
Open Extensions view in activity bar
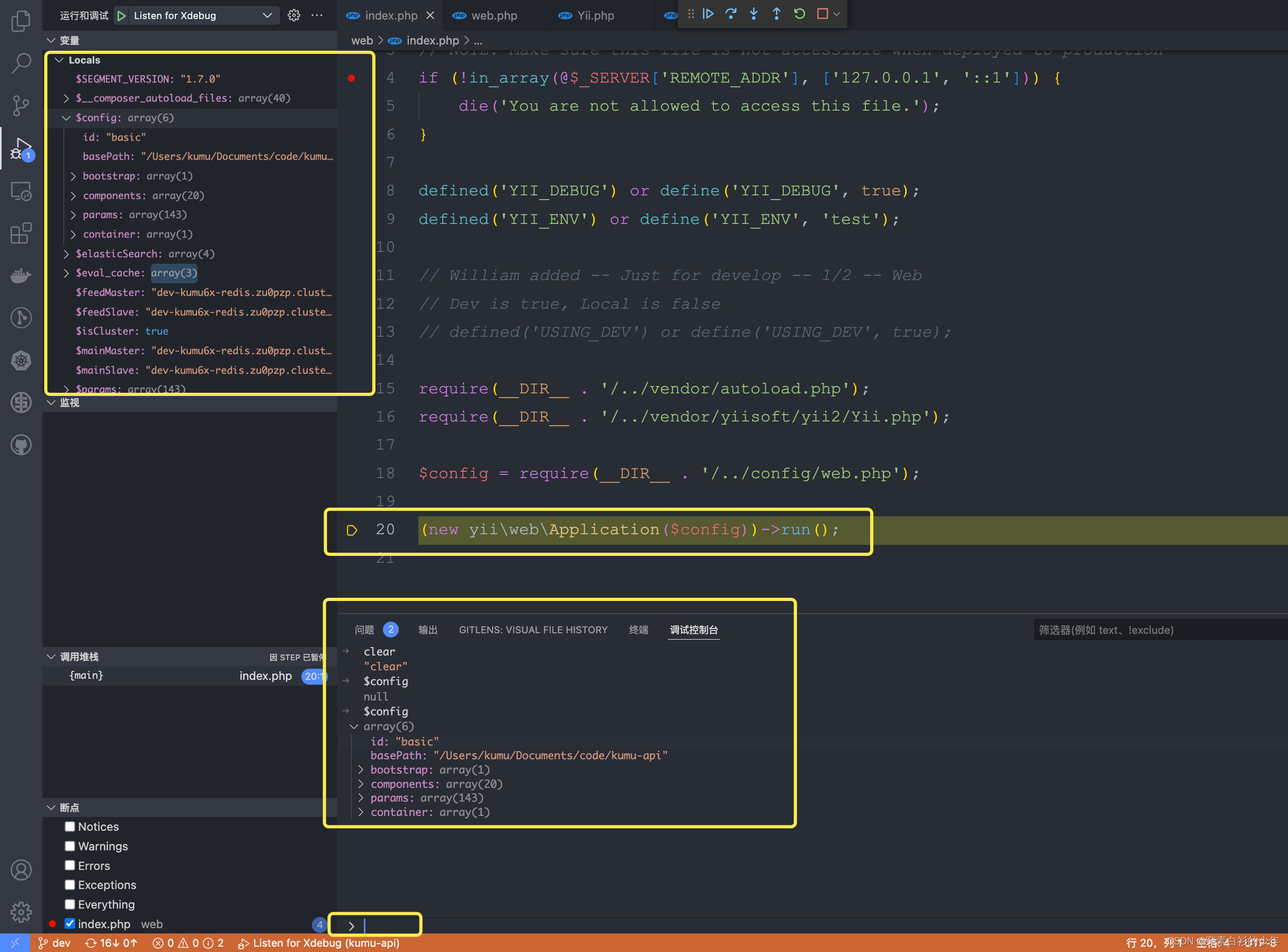click(x=21, y=233)
